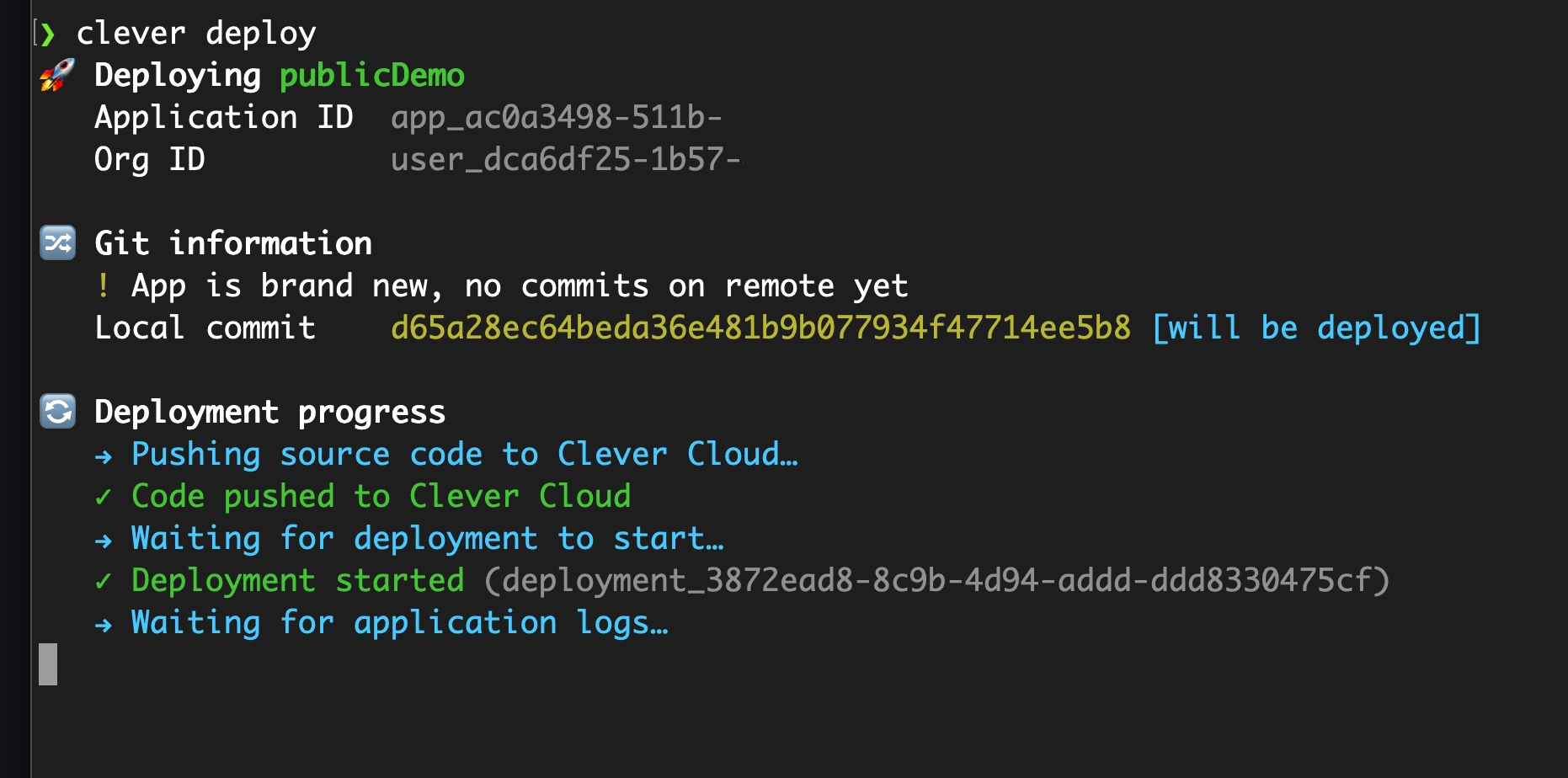
Task: Click the arrow before Waiting for application logs
Action: point(104,625)
